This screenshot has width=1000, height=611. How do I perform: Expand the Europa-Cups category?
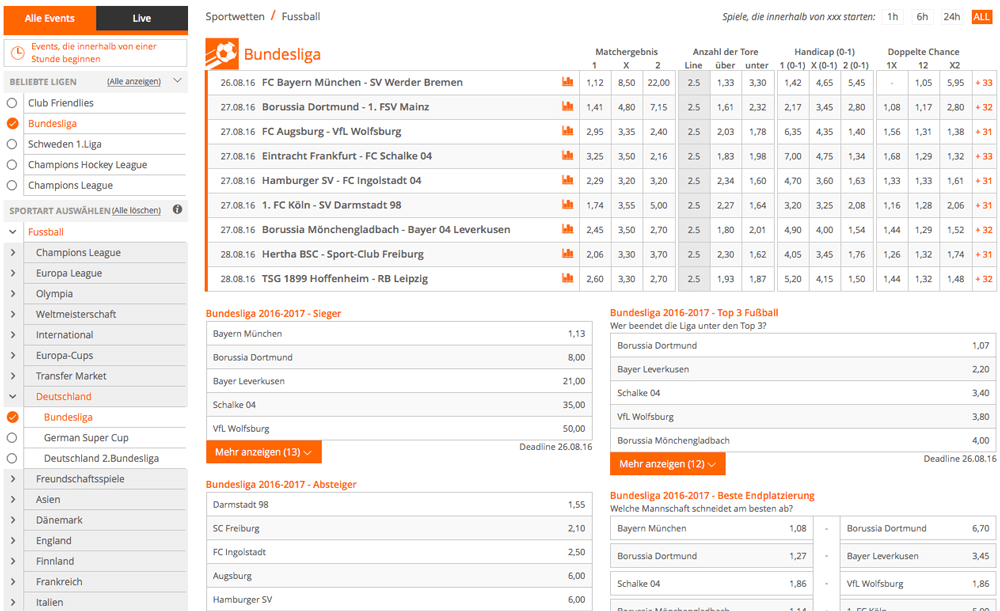coord(13,355)
